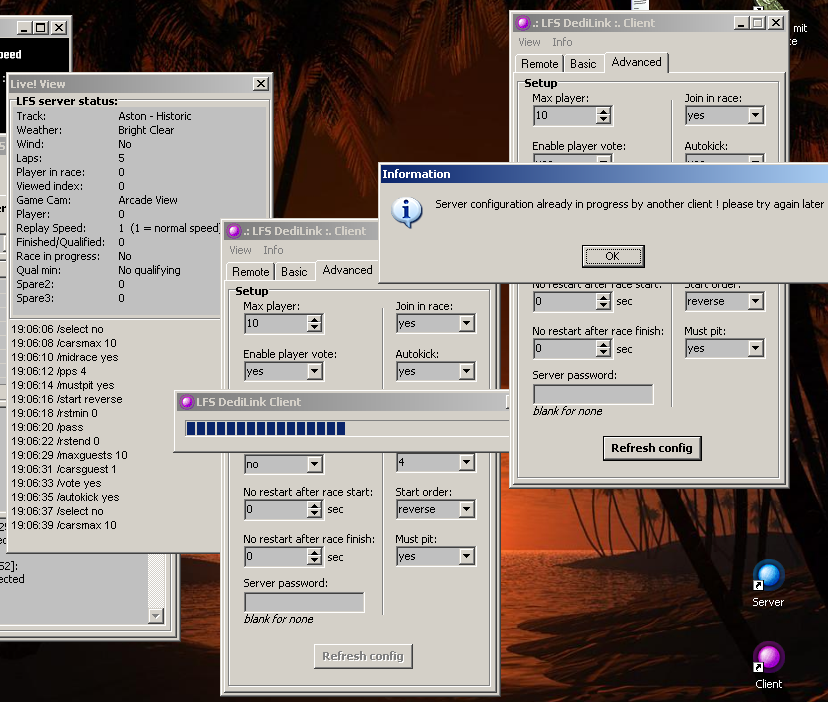
Task: Switch to Basic tab in top-right DediLink window
Action: point(583,64)
